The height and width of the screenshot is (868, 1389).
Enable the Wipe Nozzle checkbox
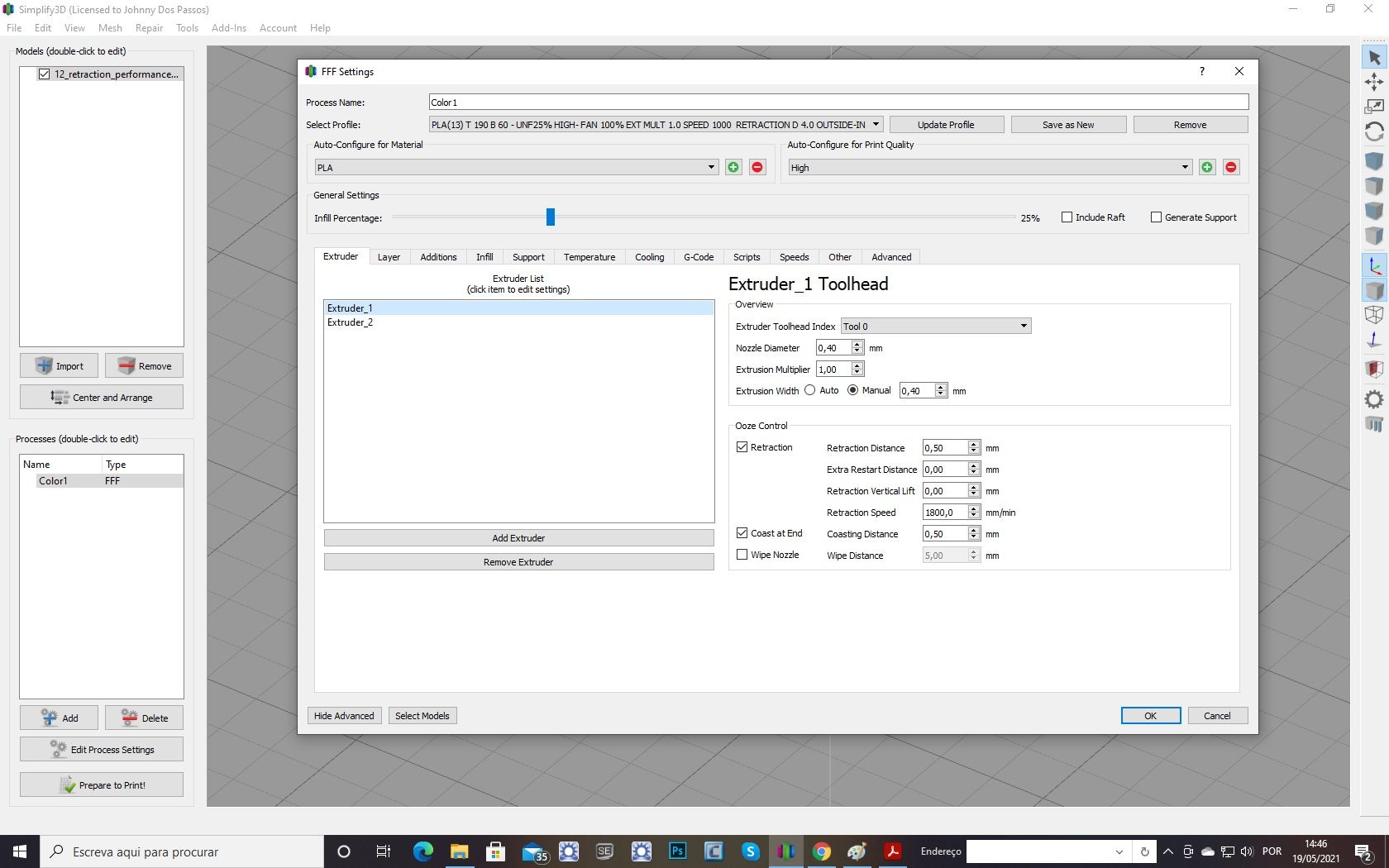[742, 555]
